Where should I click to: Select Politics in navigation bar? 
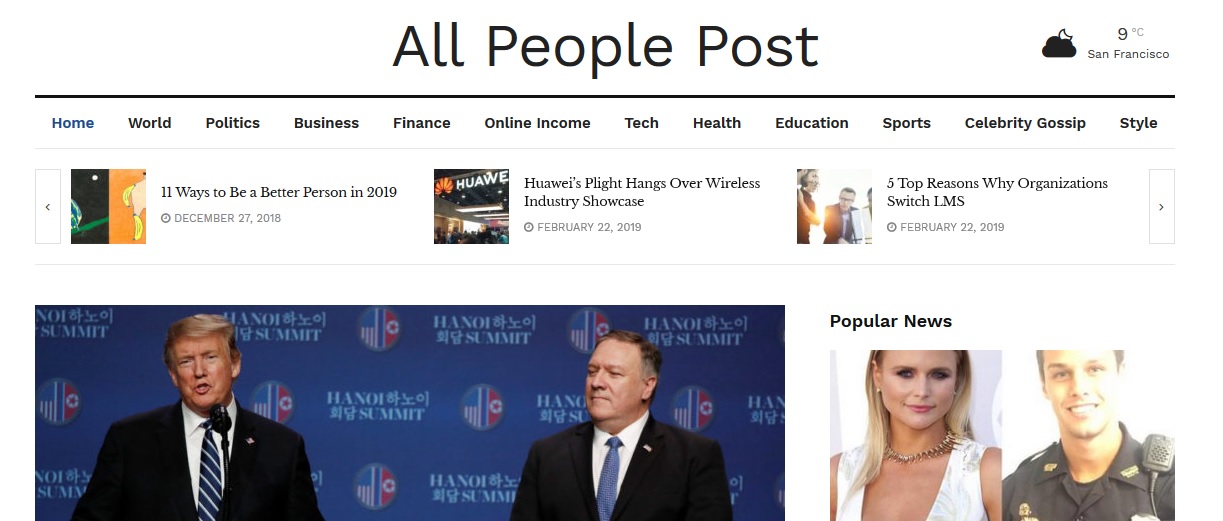[233, 123]
